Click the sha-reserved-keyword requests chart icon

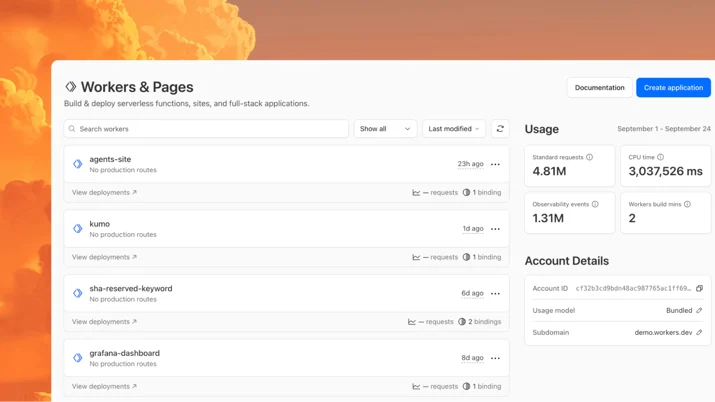pyautogui.click(x=412, y=322)
